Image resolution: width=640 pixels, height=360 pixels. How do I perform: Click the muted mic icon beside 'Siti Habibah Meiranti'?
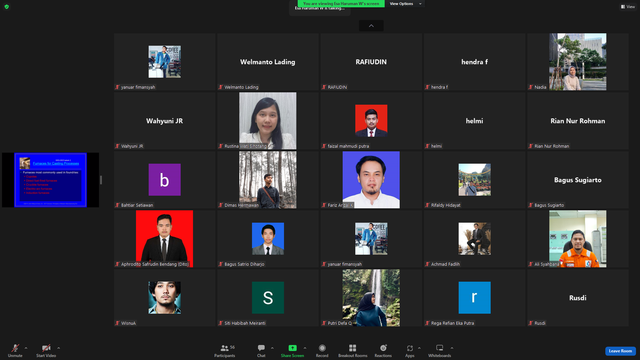pyautogui.click(x=221, y=323)
